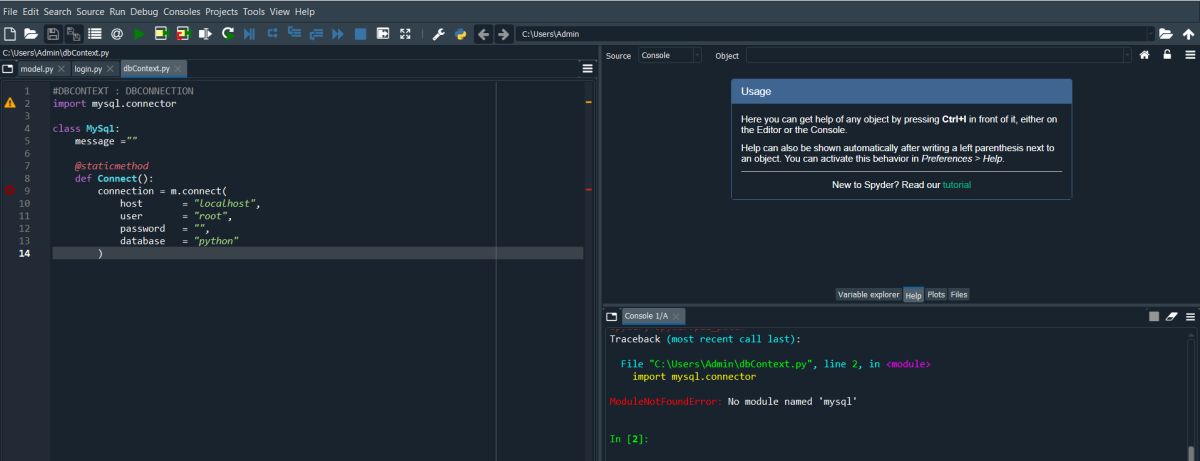Click the Open file folder icon
The height and width of the screenshot is (461, 1200).
31,34
